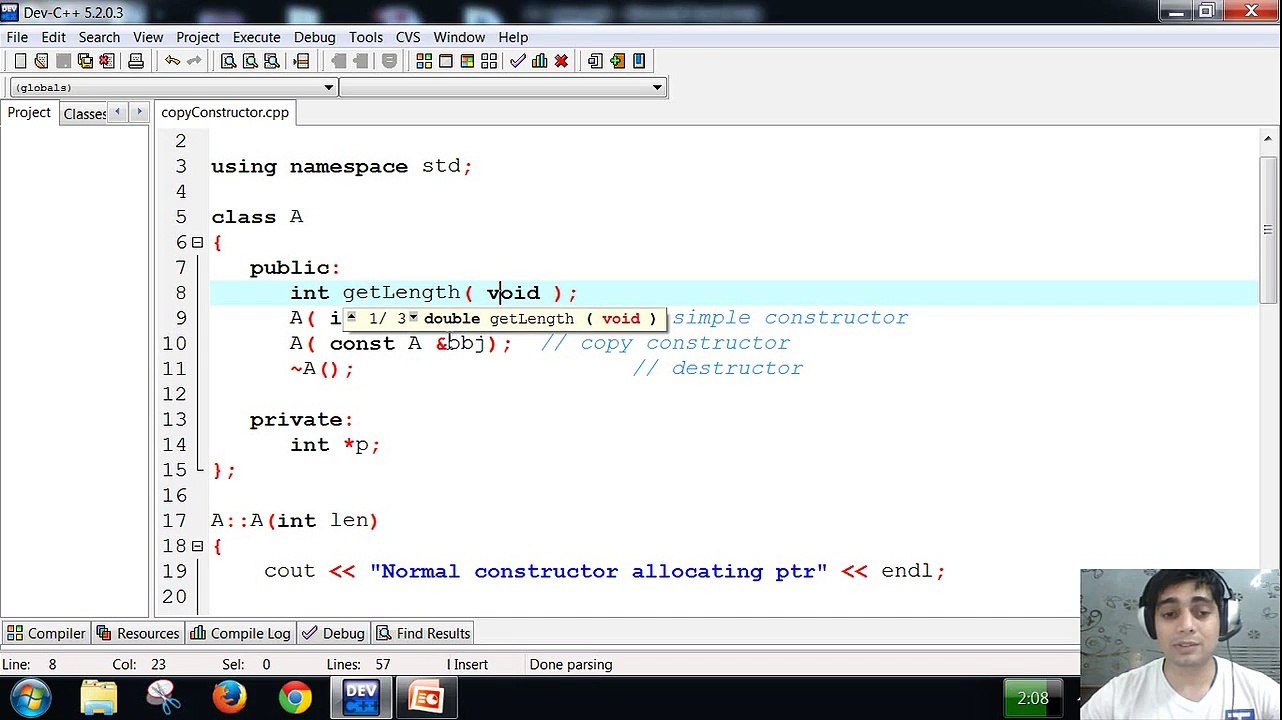Click the tooltip's next overload arrow
This screenshot has height=720, width=1282.
(x=413, y=318)
